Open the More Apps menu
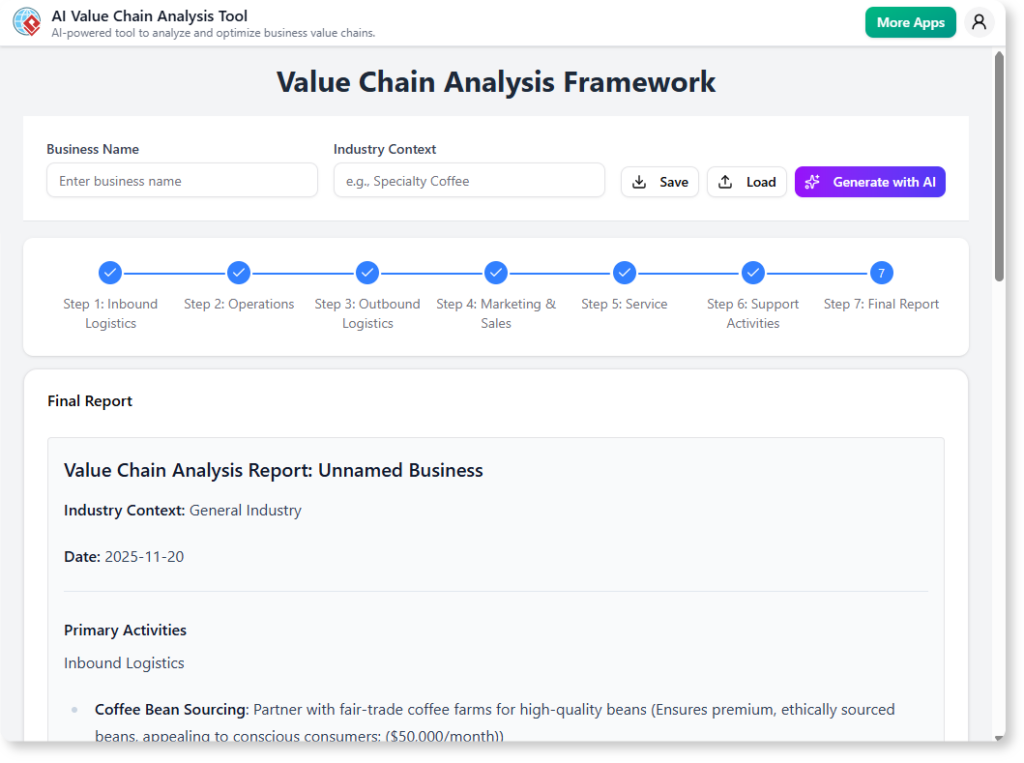This screenshot has width=1024, height=763. pos(910,21)
